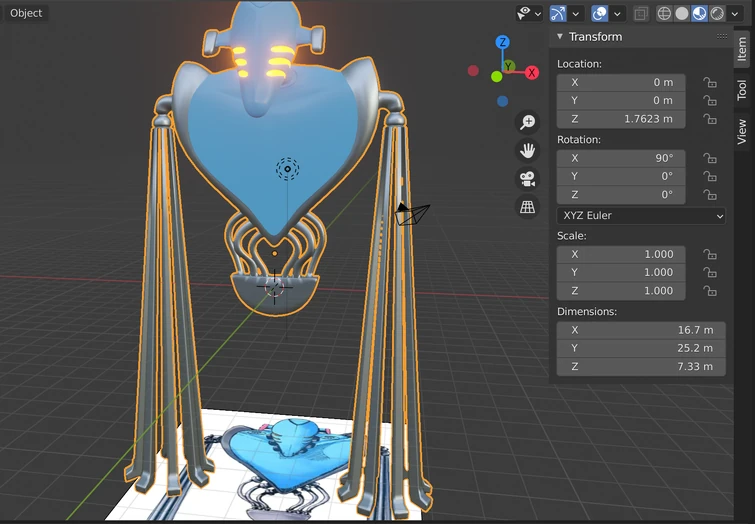Click the Location Z 1.7623 m field
The image size is (755, 524).
(x=621, y=119)
